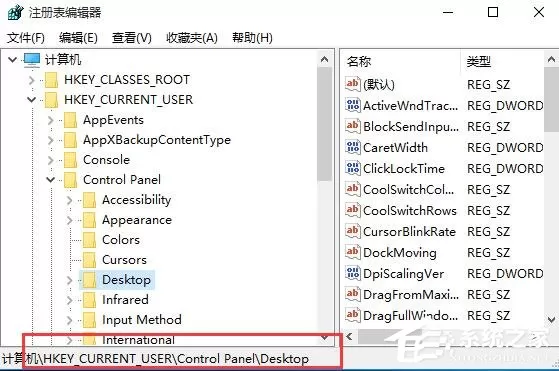Screen dimensions: 559x371
Task: Click the ActiveWndTrac... value icon
Action: (x=353, y=105)
